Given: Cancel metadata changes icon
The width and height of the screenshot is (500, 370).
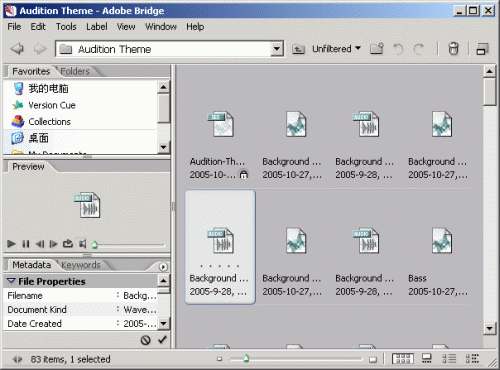Looking at the screenshot, I should tap(145, 340).
